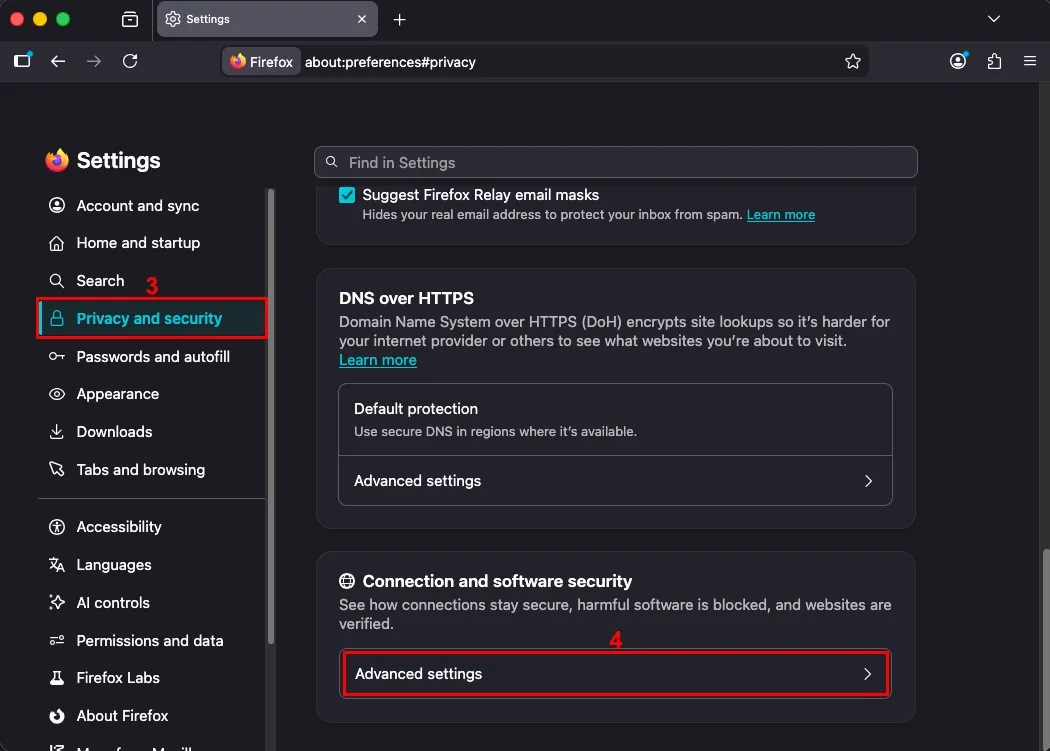Image resolution: width=1050 pixels, height=751 pixels.
Task: Open the Firefox account profile icon
Action: (958, 61)
